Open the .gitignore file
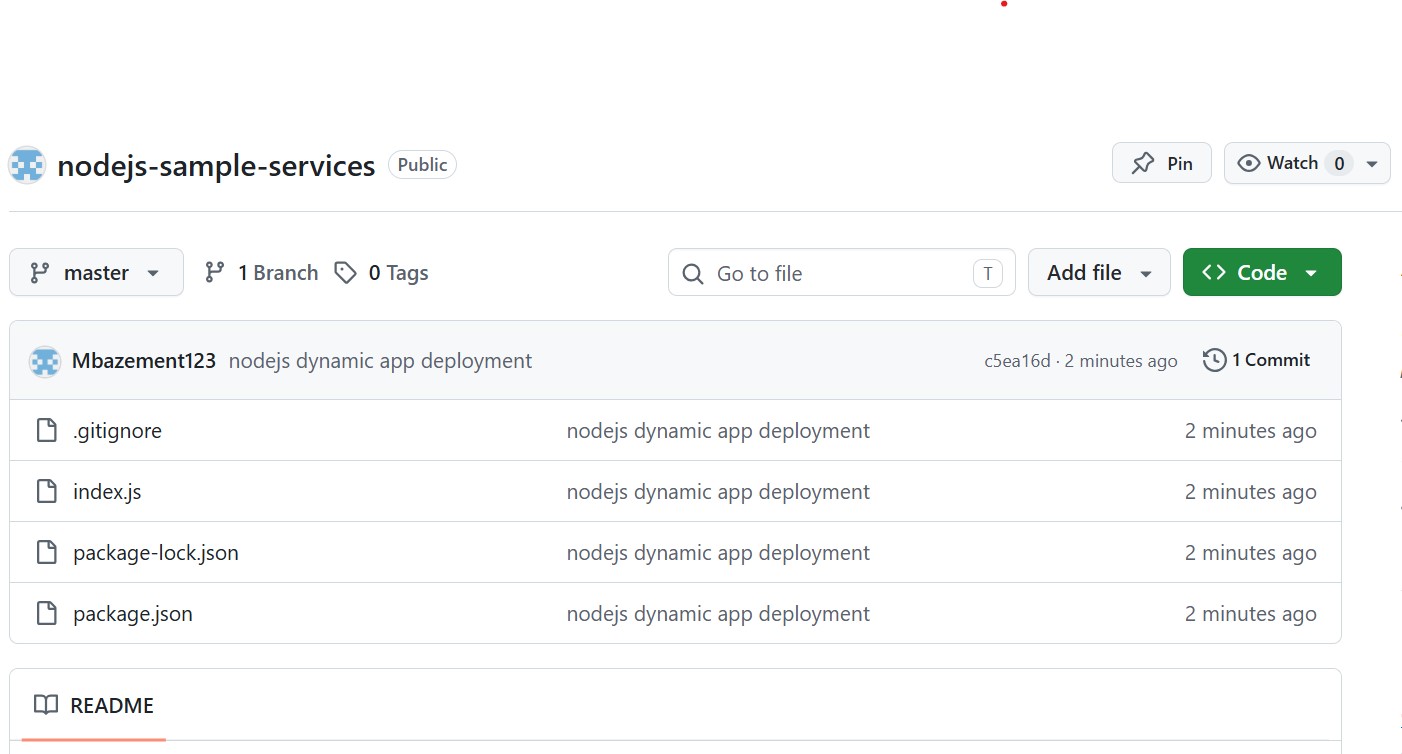This screenshot has height=754, width=1402. point(117,431)
